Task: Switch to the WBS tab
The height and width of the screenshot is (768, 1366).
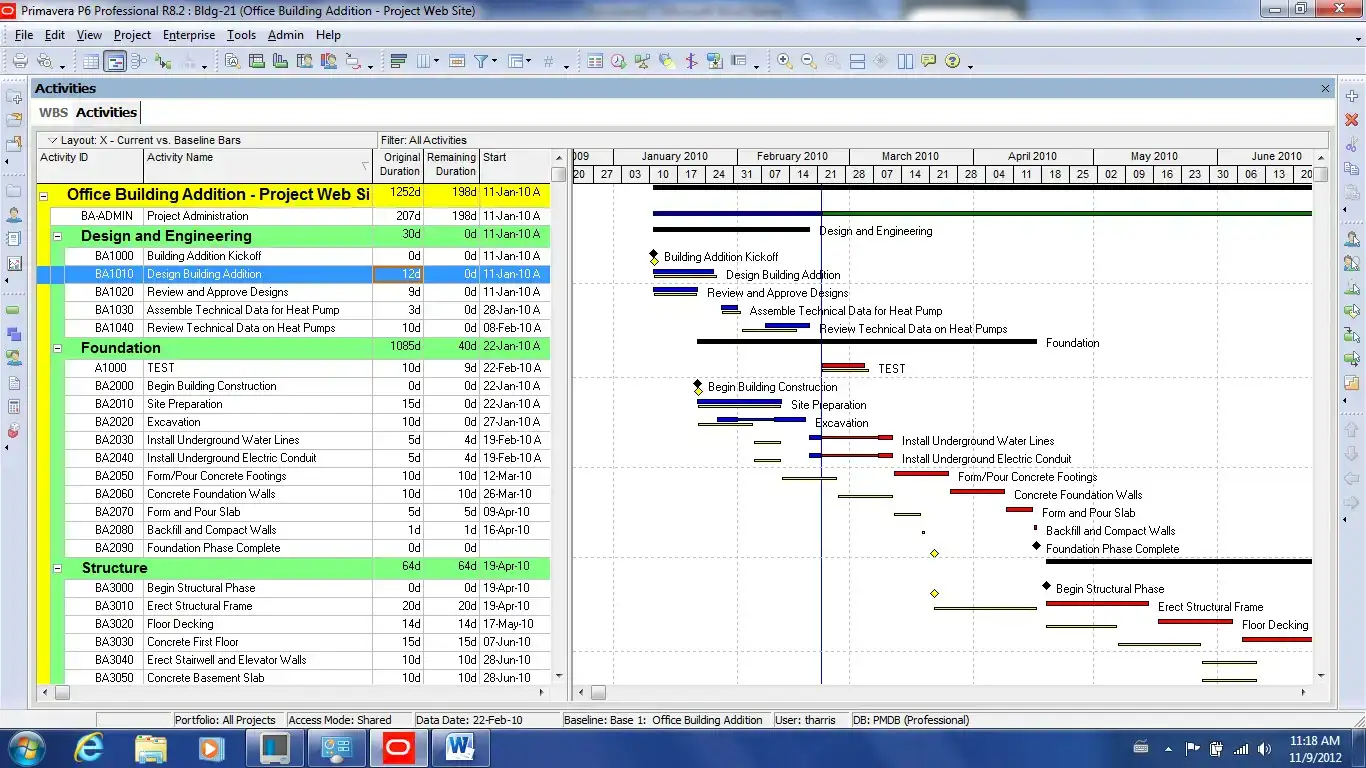Action: click(x=53, y=112)
